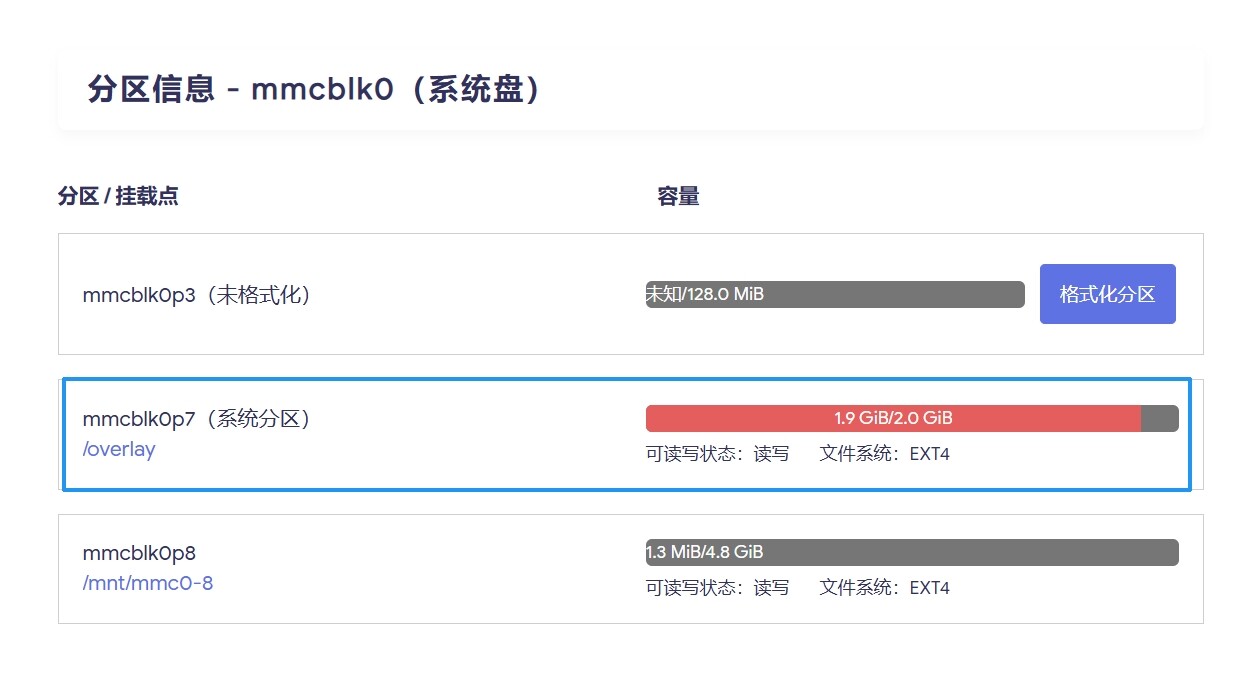The width and height of the screenshot is (1254, 674).
Task: Click the 分区 / 挂载点 column header
Action: point(118,196)
